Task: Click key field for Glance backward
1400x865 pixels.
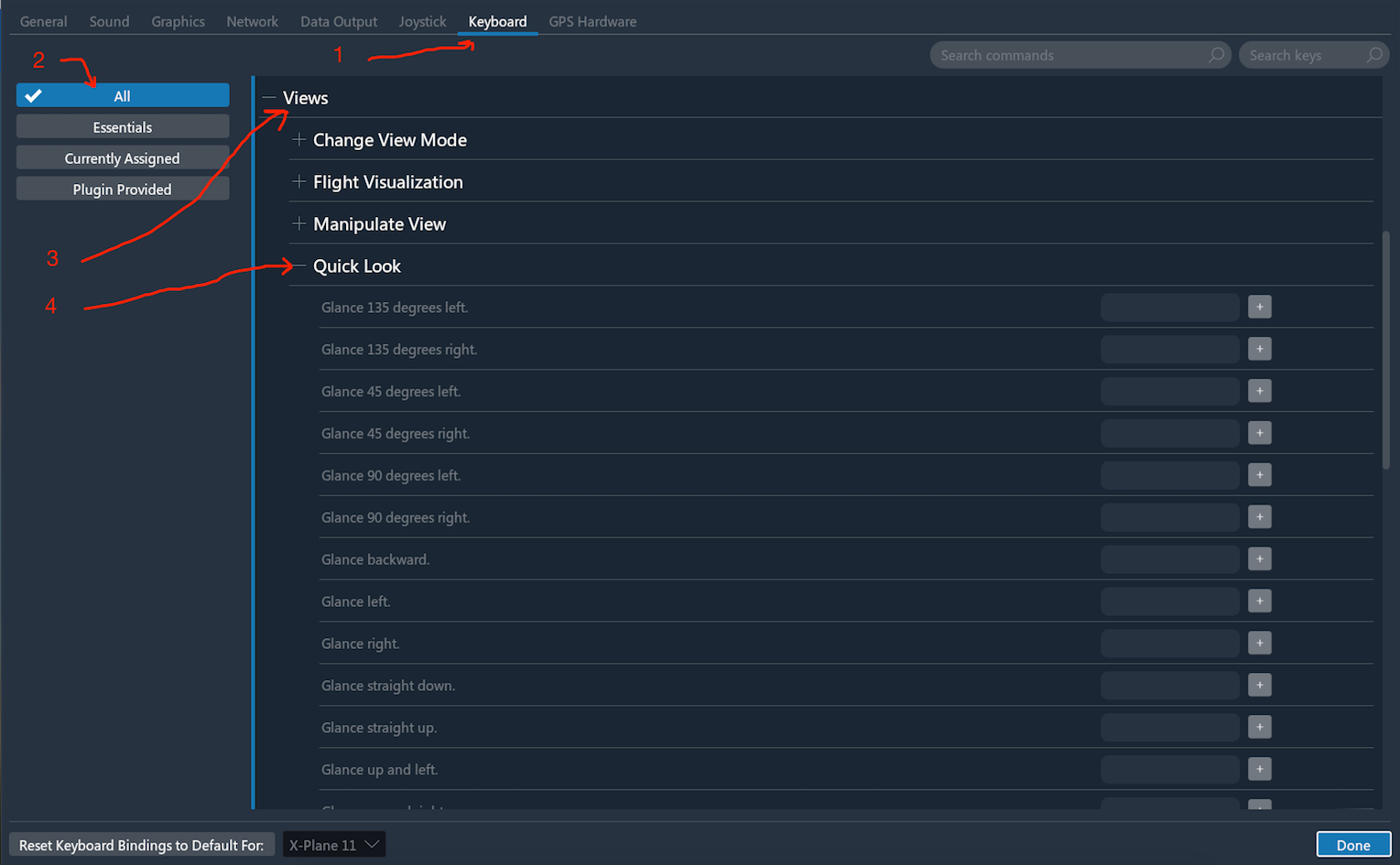Action: pos(1170,559)
